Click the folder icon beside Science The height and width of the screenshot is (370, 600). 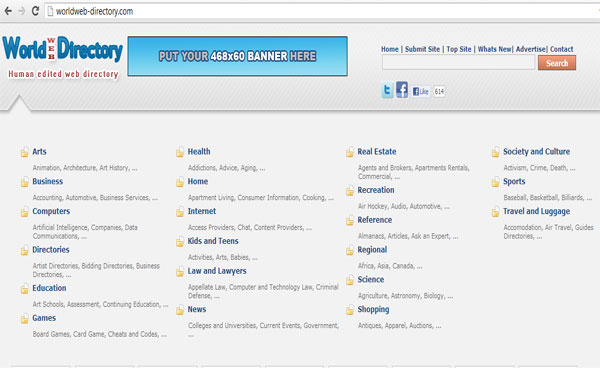point(350,280)
